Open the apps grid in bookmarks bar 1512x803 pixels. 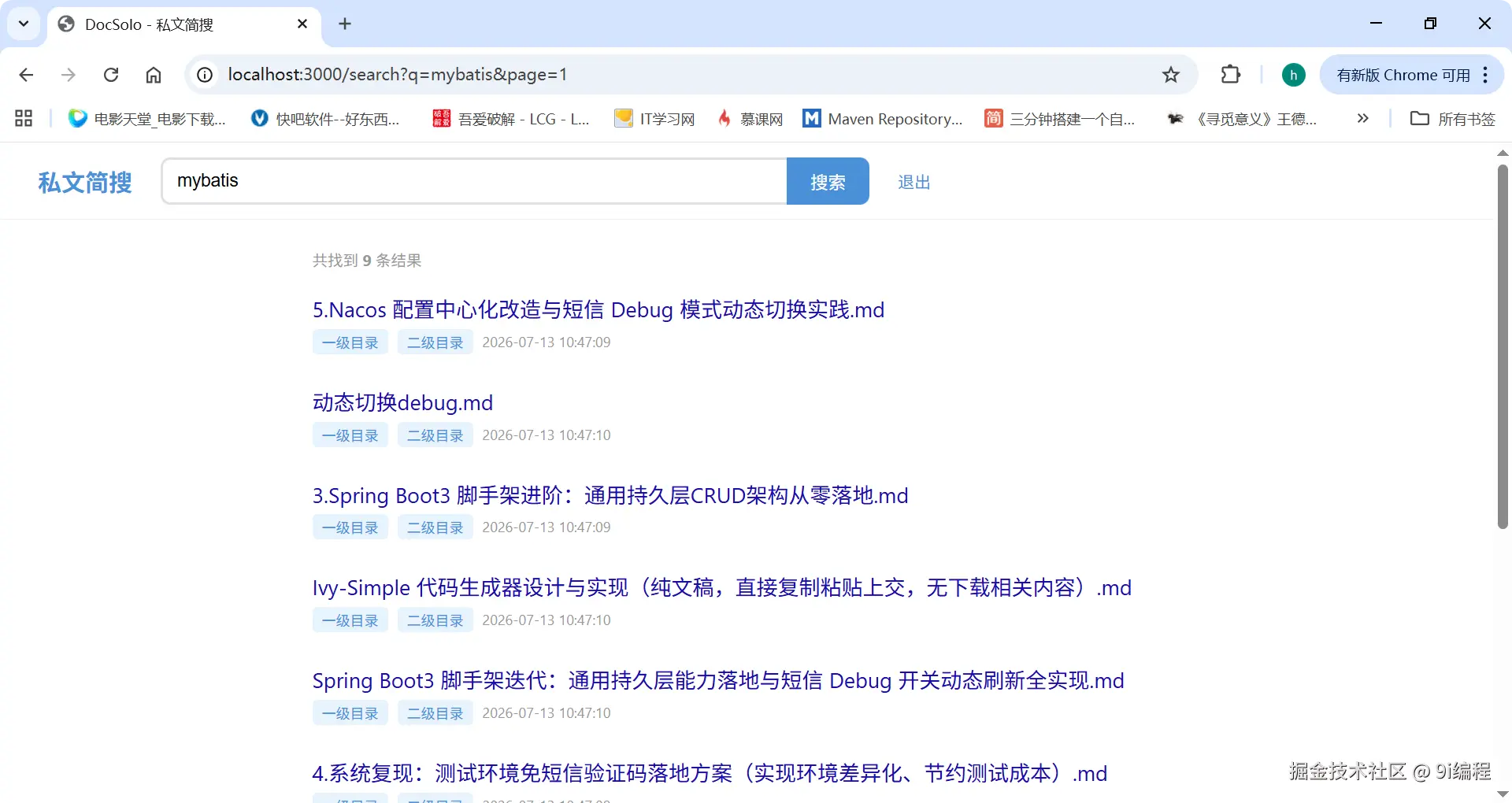tap(24, 119)
